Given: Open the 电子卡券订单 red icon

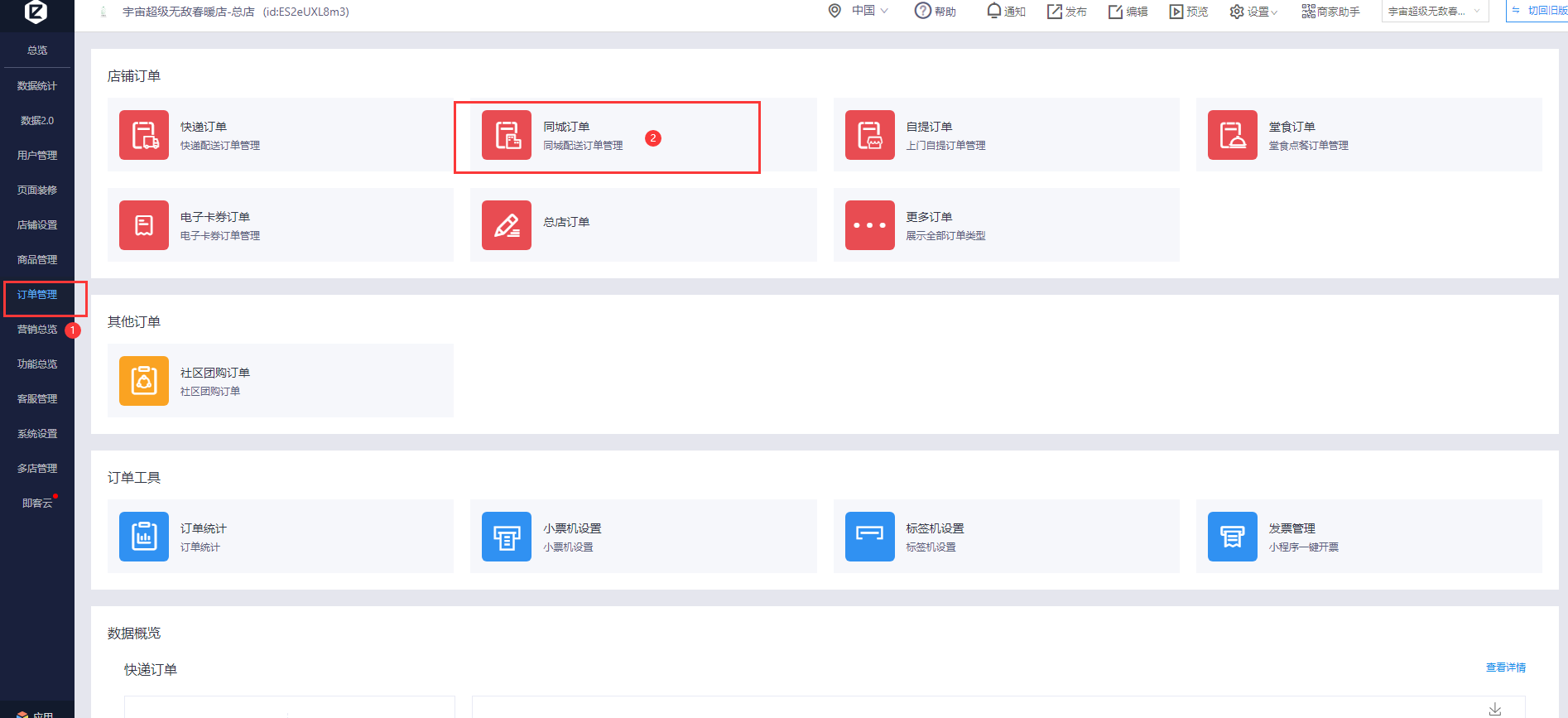Looking at the screenshot, I should (144, 225).
